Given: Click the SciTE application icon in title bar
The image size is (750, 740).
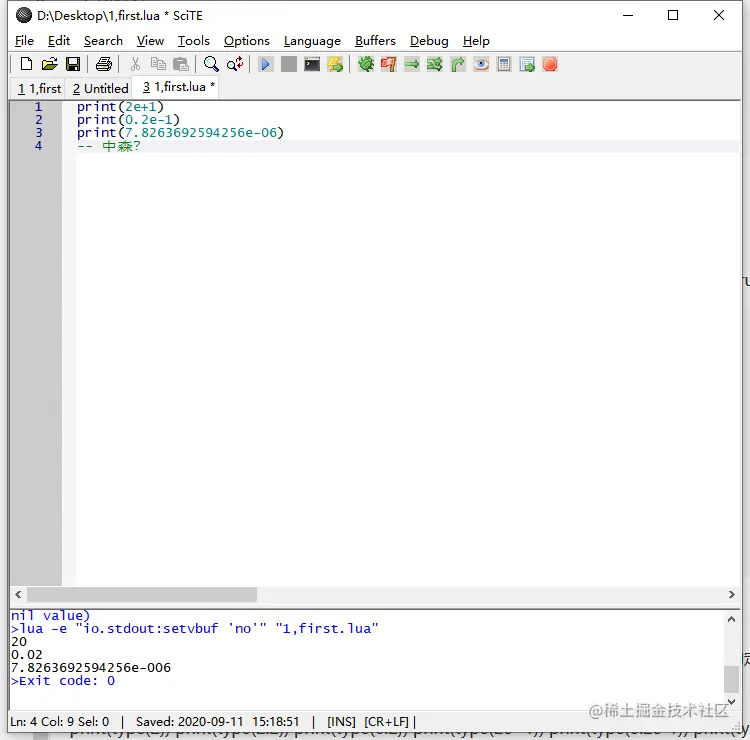Looking at the screenshot, I should click(23, 15).
